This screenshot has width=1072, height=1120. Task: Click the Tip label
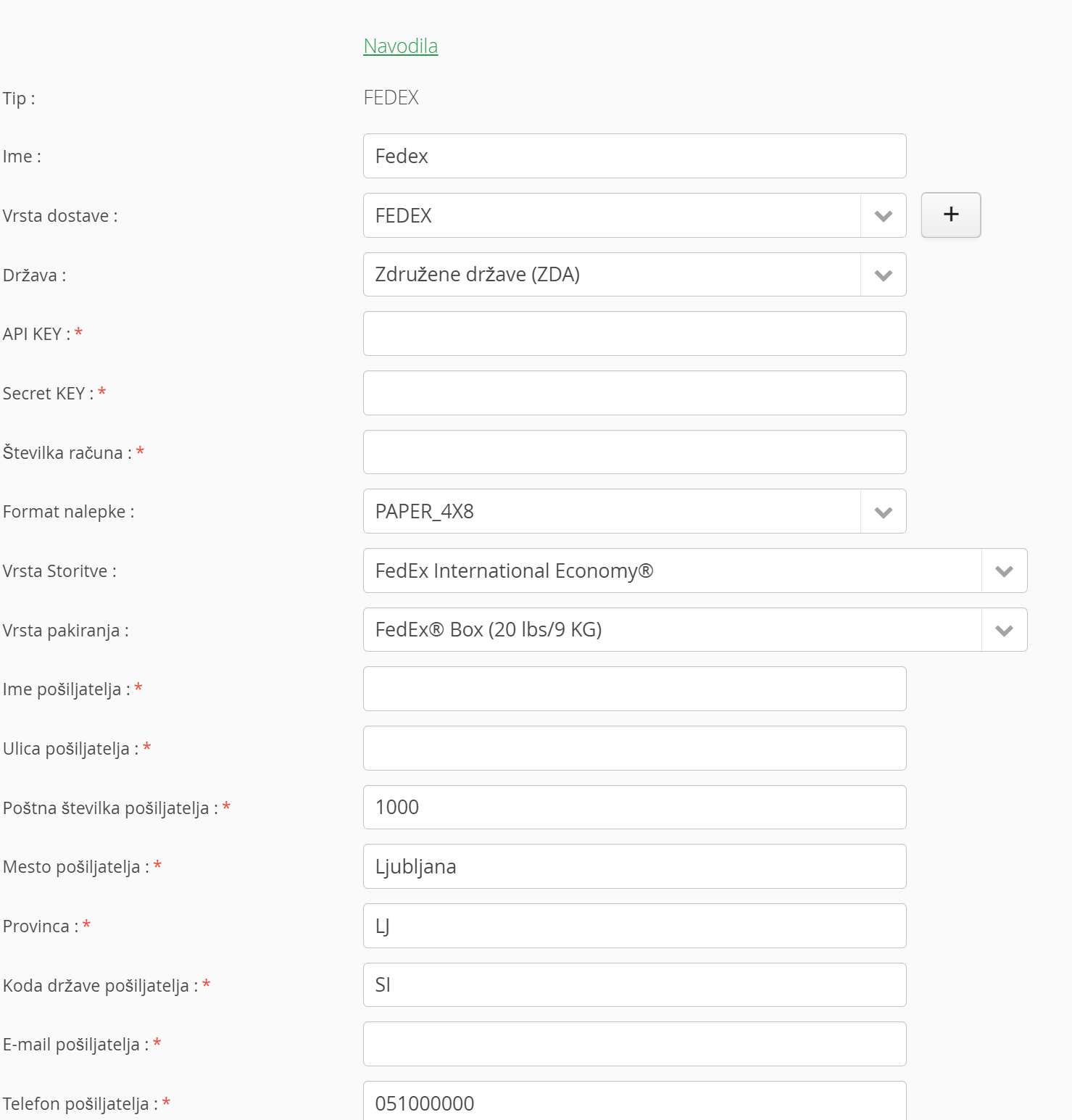[19, 99]
